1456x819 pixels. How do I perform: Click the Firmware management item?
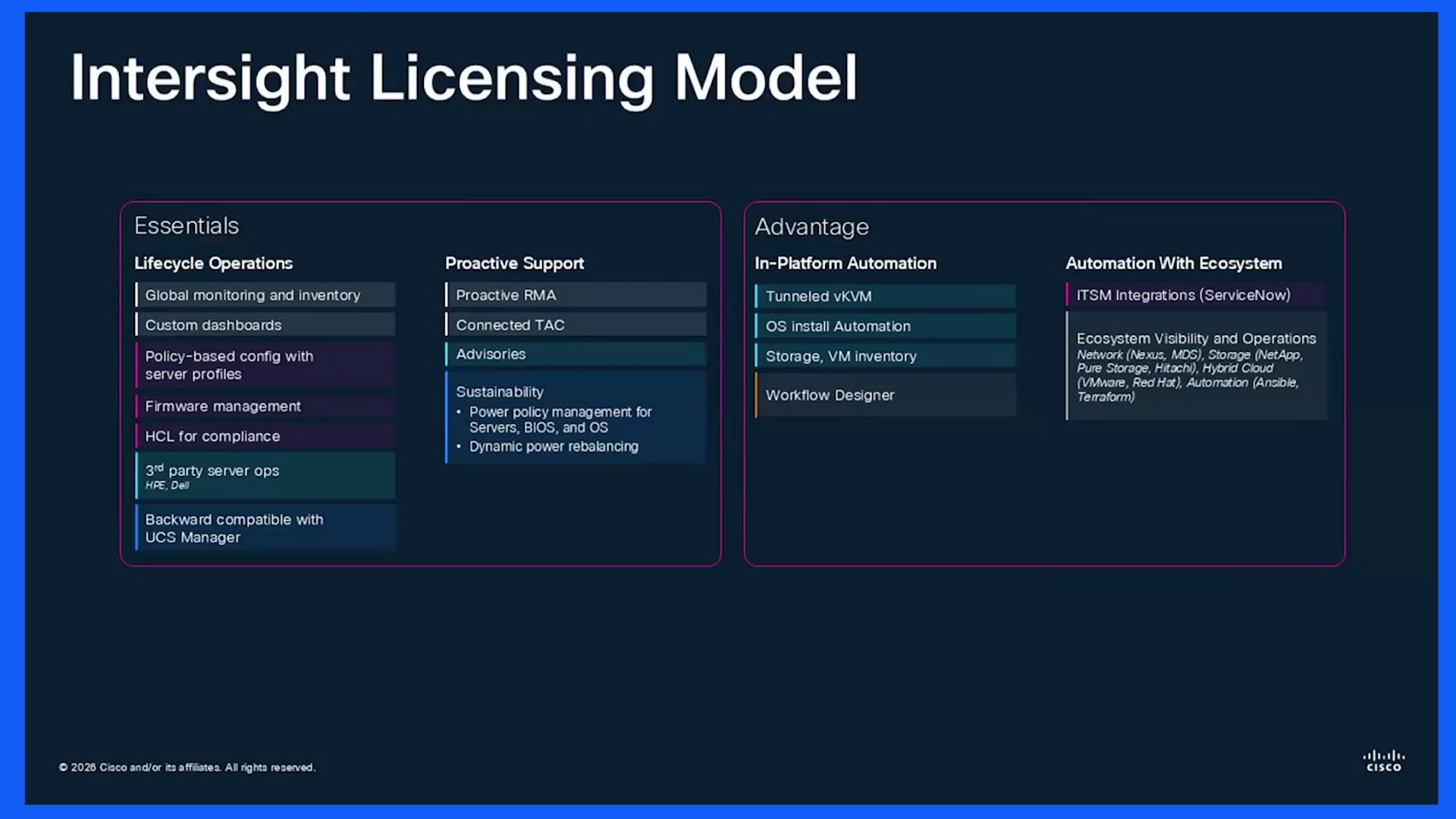click(x=265, y=406)
